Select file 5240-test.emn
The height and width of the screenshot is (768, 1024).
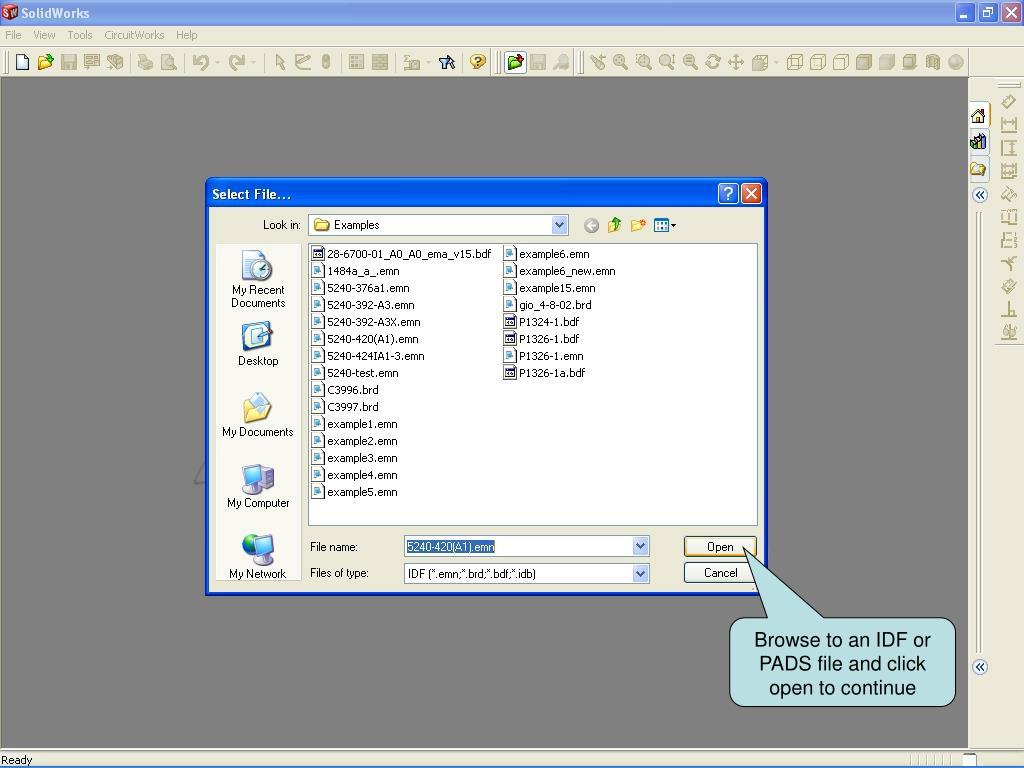tap(355, 373)
